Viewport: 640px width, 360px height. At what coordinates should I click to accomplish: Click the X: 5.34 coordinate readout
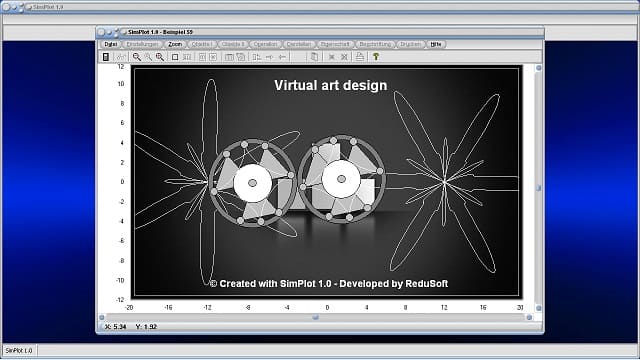[116, 327]
